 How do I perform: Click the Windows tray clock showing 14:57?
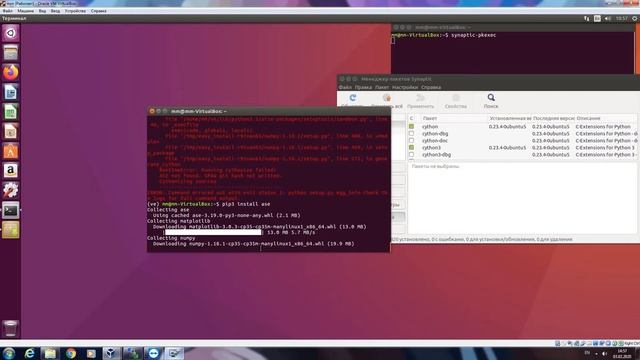coord(622,353)
